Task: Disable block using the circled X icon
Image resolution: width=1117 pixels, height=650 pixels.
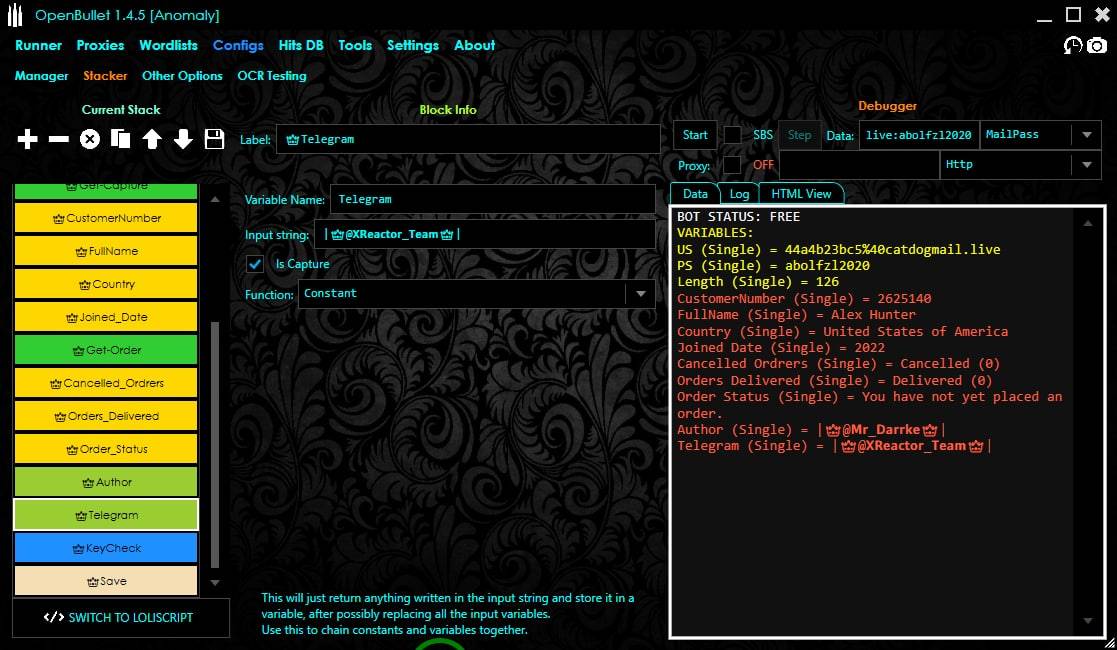Action: click(x=90, y=139)
